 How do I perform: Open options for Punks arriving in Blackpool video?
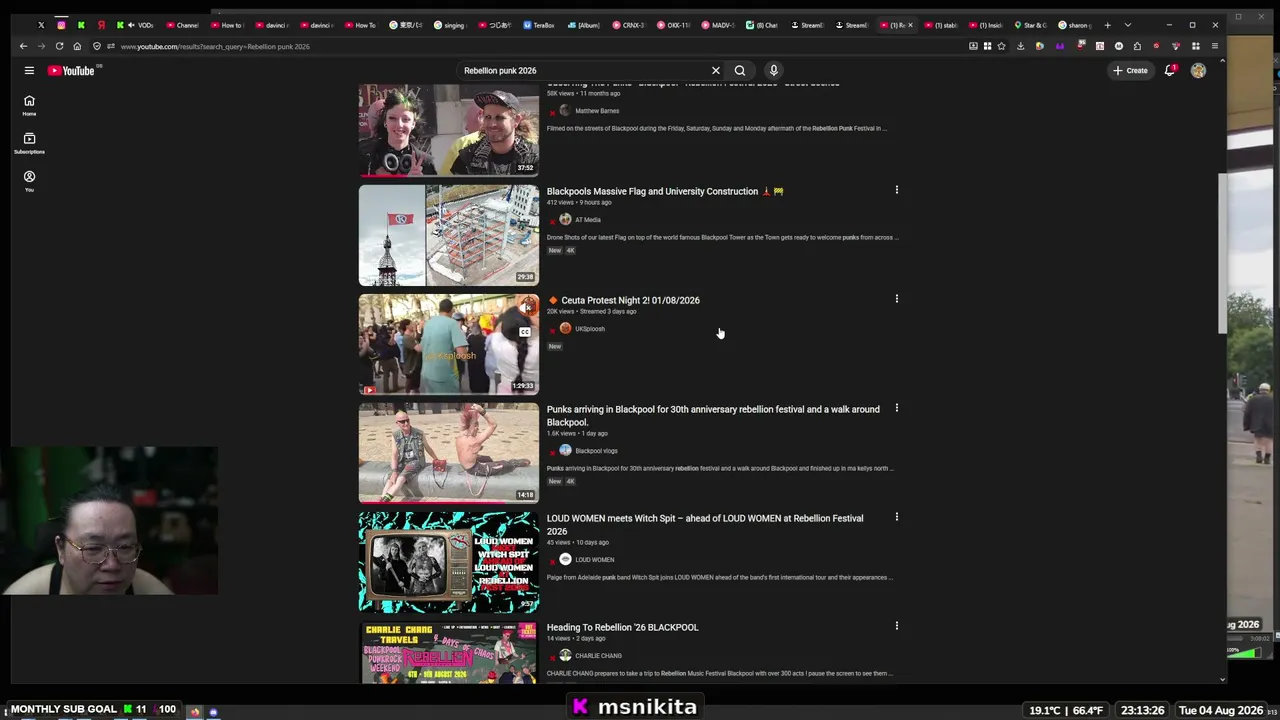tap(896, 408)
